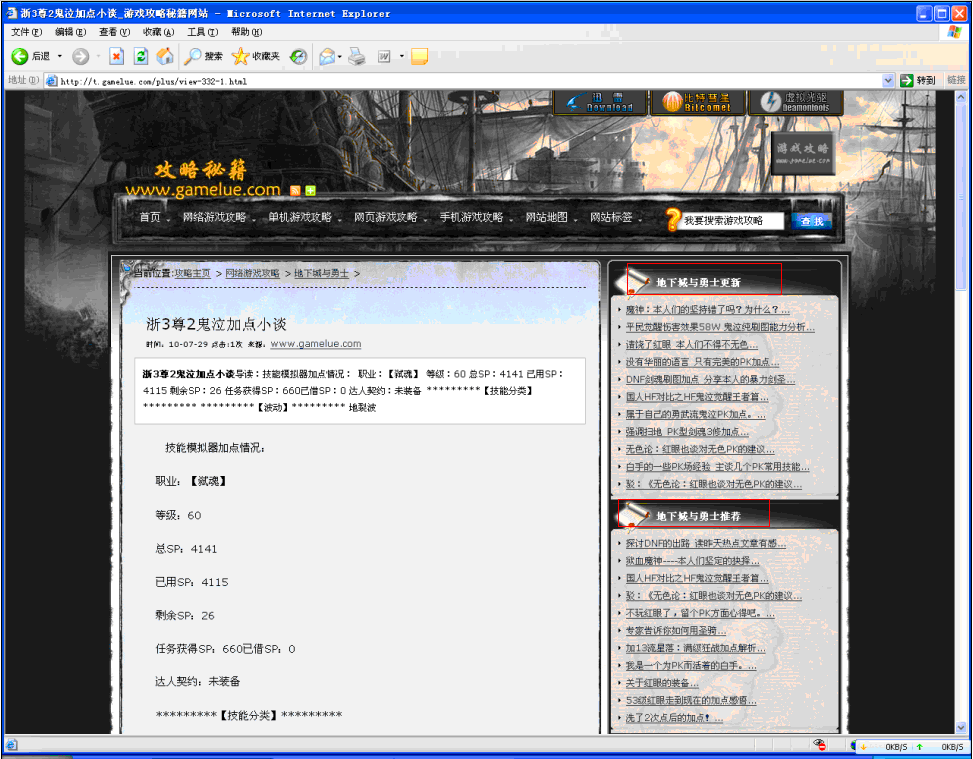Screen dimensions: 973x759
Task: Click the blue 查找 search button
Action: pos(811,221)
